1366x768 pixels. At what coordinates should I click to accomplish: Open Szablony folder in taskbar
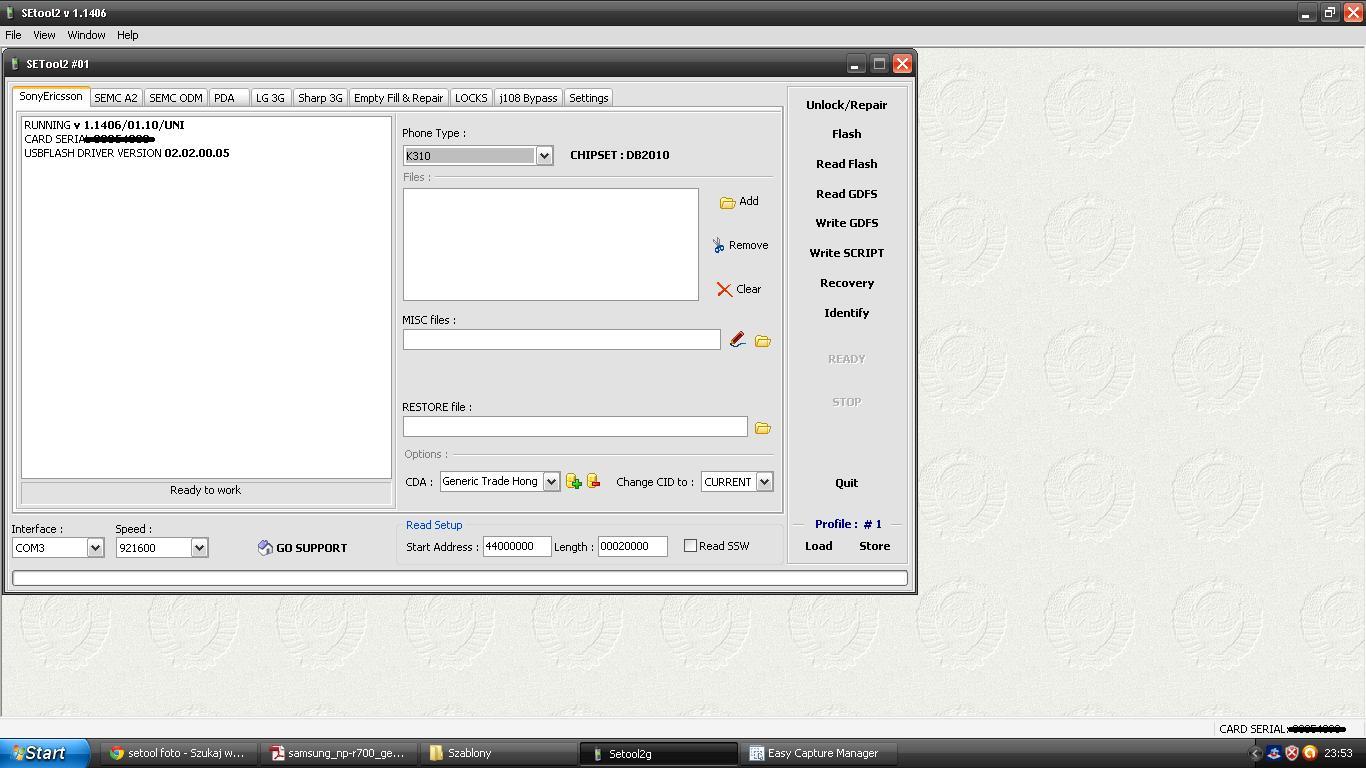(498, 753)
